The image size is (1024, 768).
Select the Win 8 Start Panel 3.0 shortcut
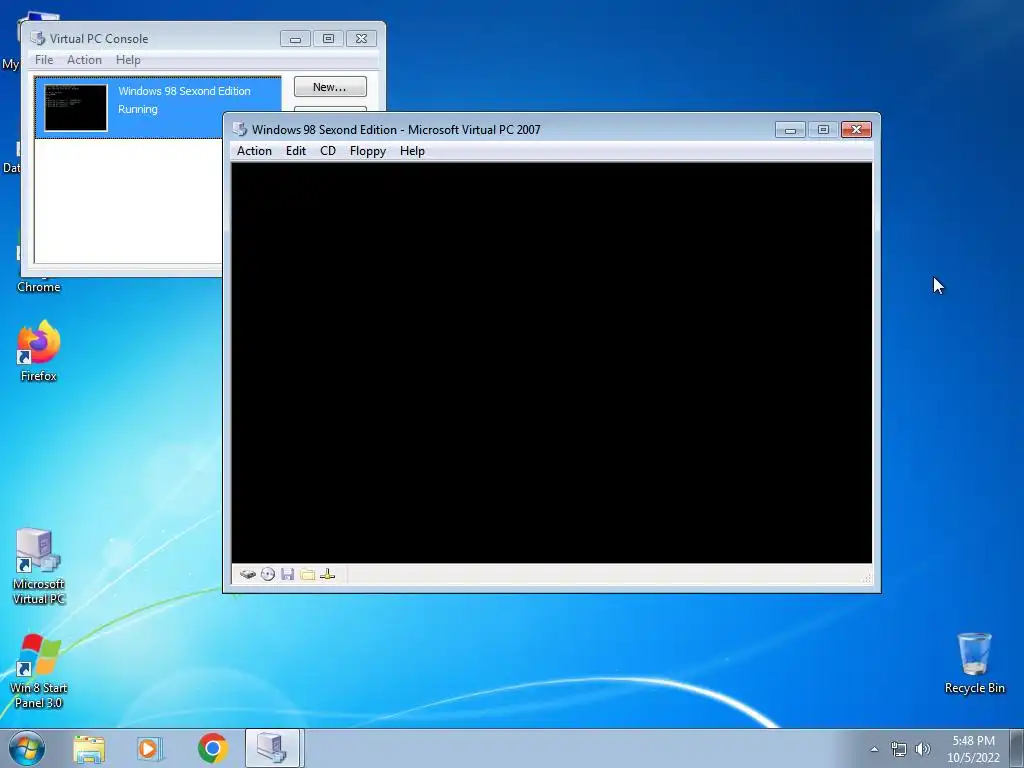(x=39, y=671)
